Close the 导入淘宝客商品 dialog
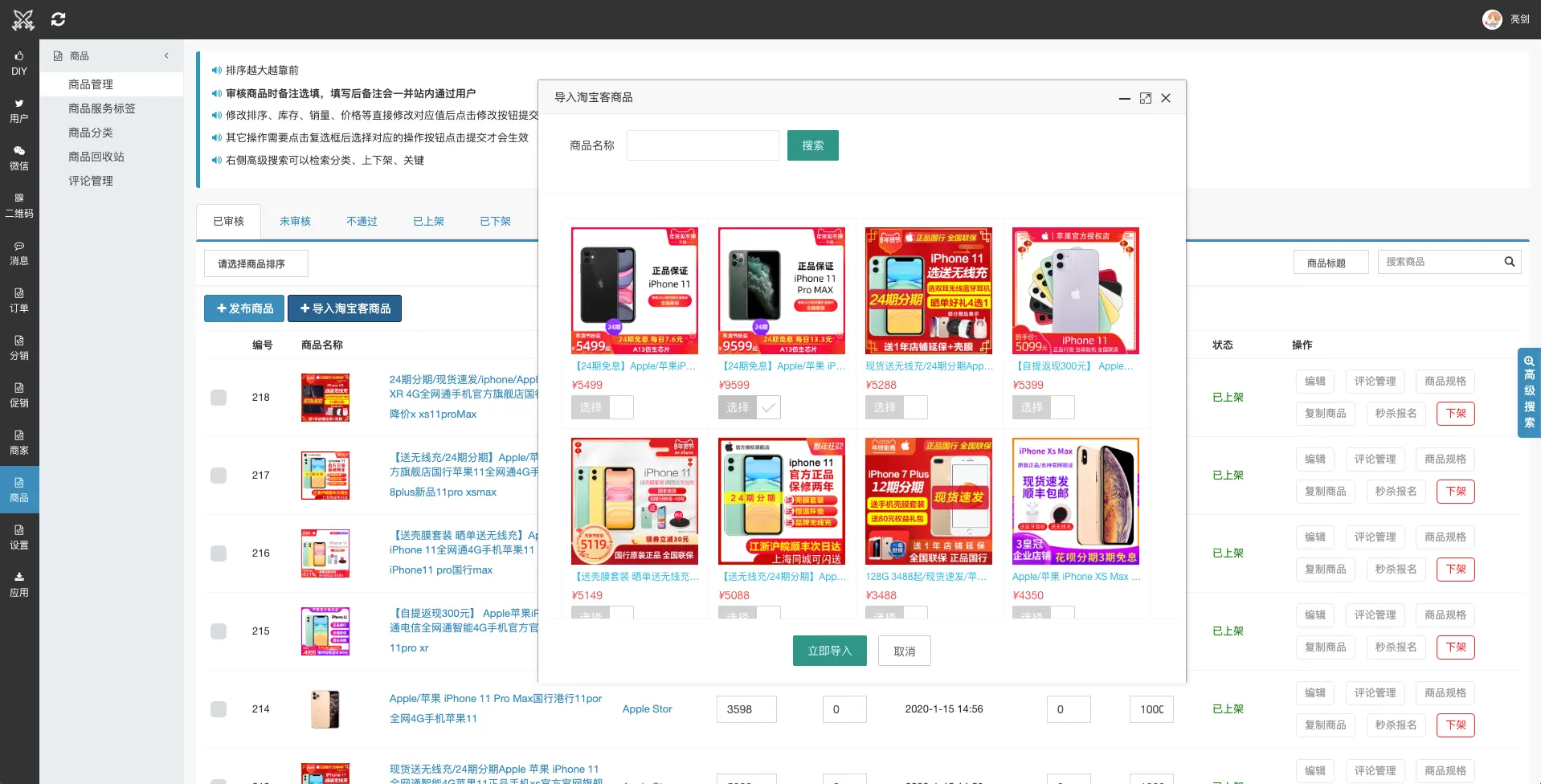Image resolution: width=1541 pixels, height=784 pixels. 1166,98
